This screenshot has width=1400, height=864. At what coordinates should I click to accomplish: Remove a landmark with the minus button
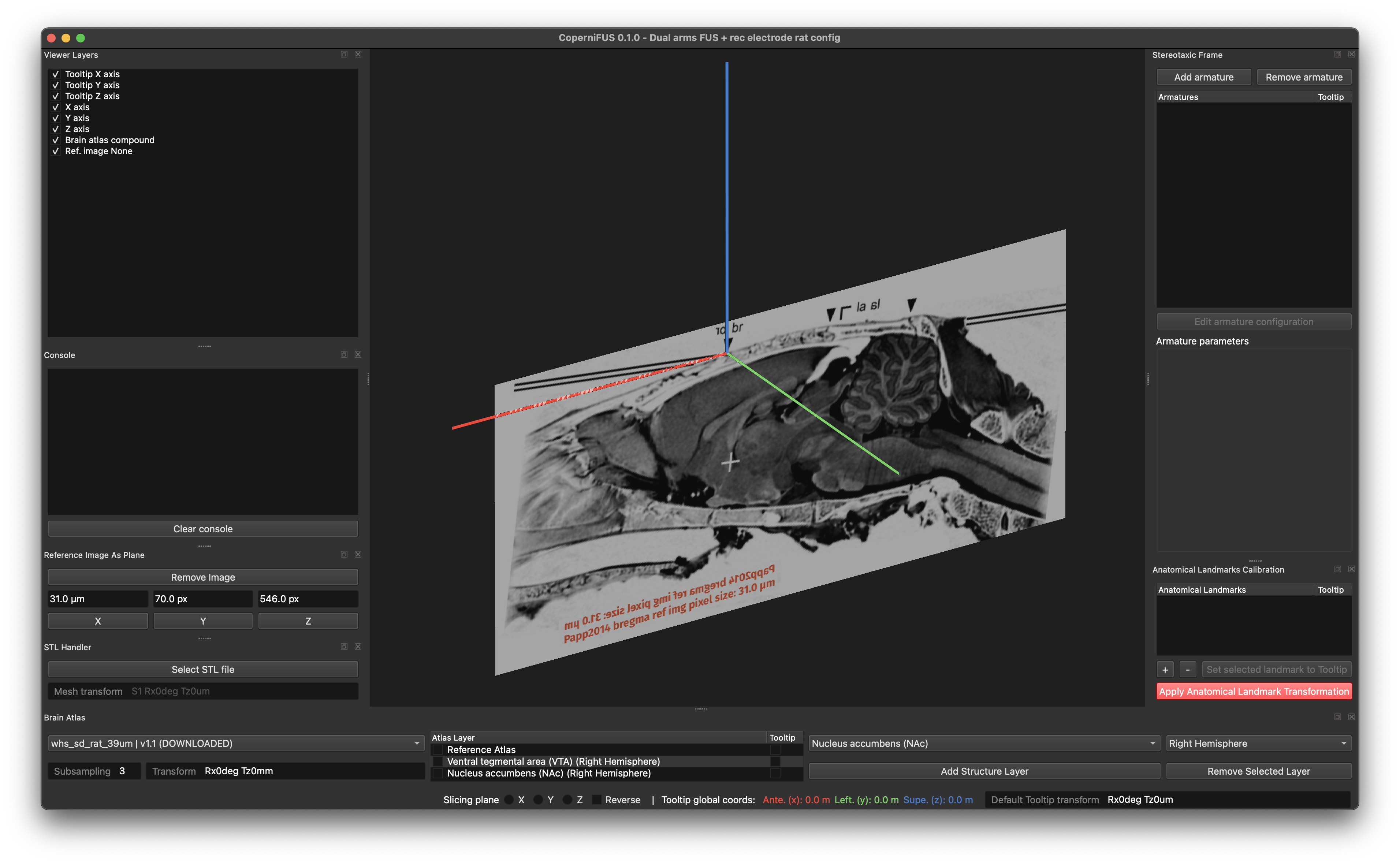1187,669
